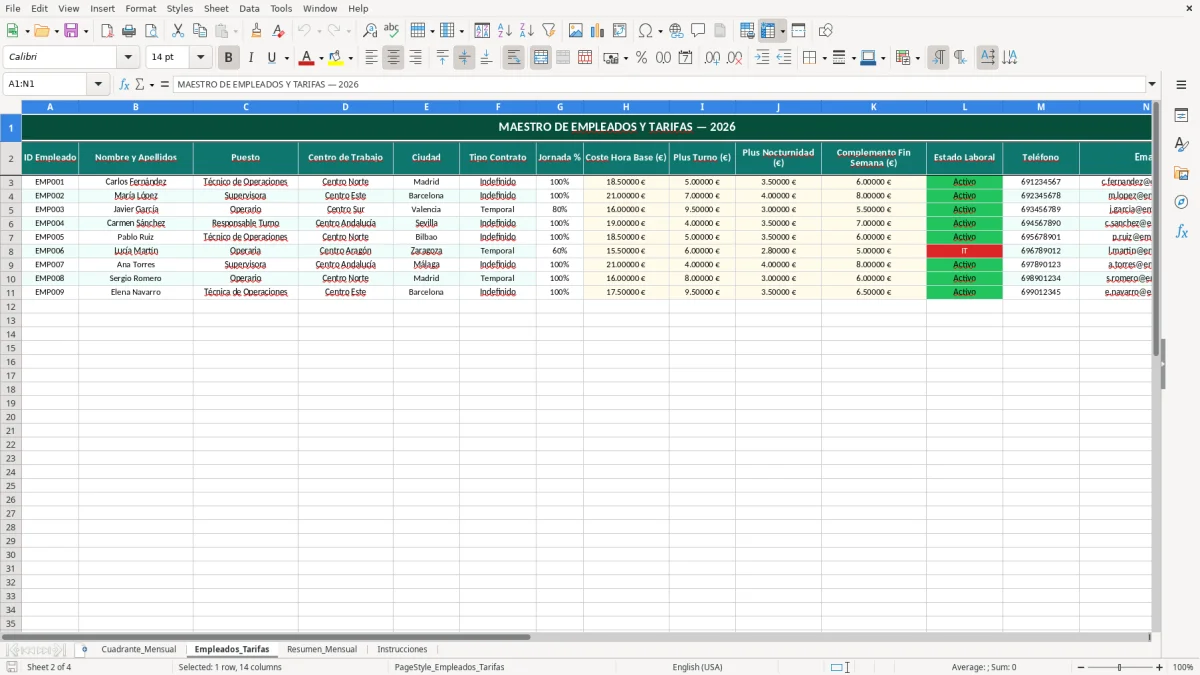
Task: Expand the formula bar arrow
Action: pos(1152,84)
